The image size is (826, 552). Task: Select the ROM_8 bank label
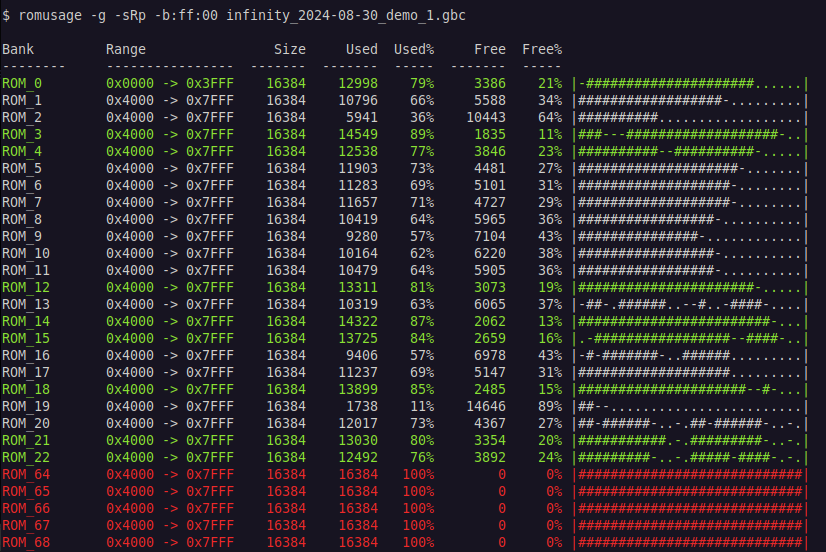(22, 219)
